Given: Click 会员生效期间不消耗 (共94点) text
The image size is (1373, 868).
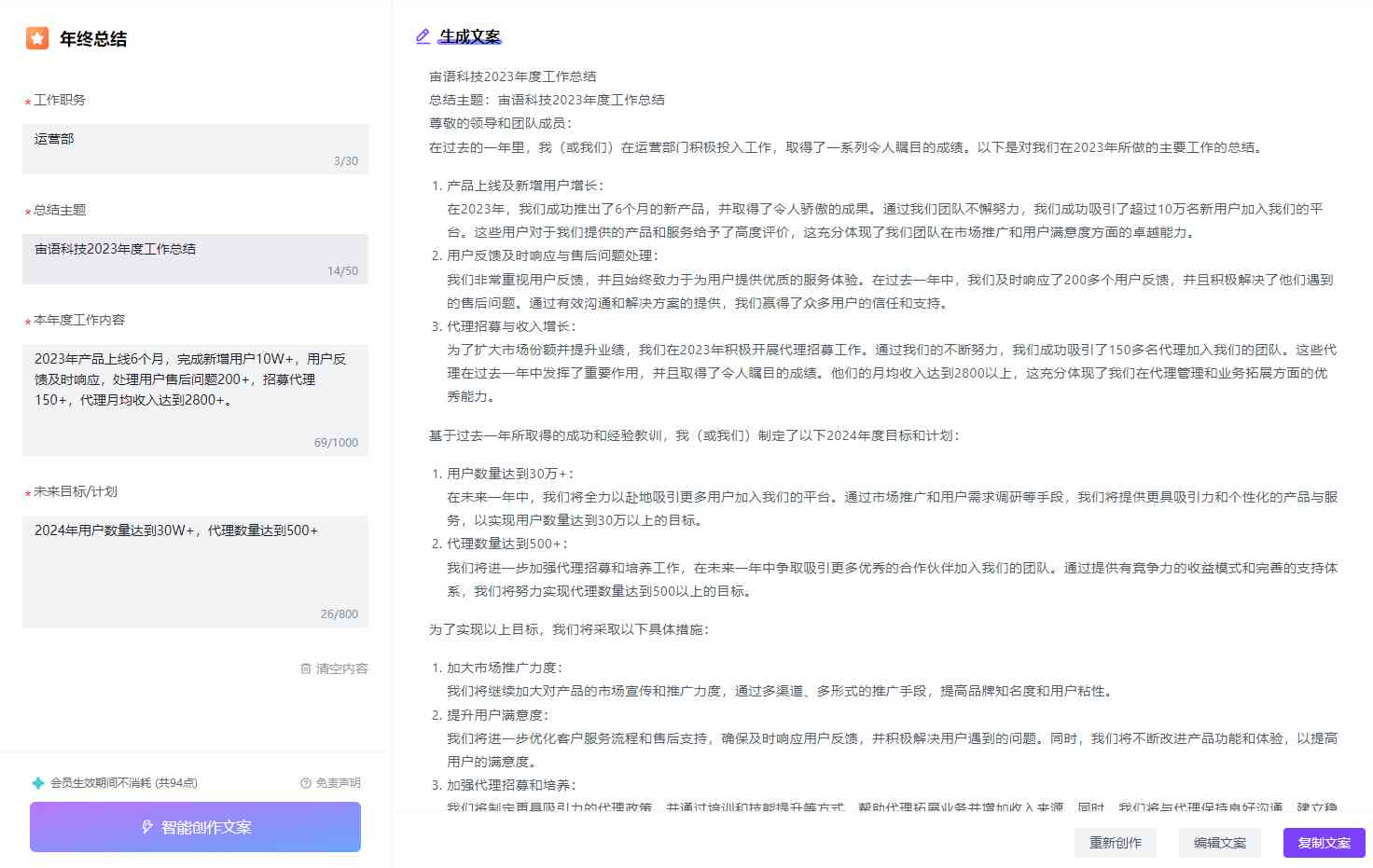Looking at the screenshot, I should (x=124, y=783).
